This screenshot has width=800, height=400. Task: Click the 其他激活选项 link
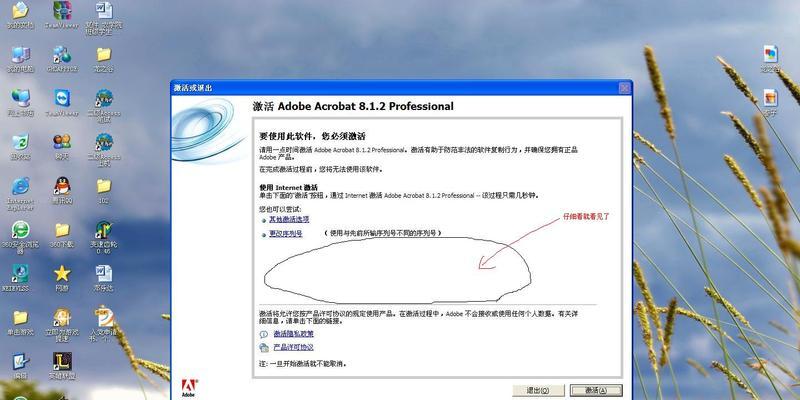(x=289, y=219)
